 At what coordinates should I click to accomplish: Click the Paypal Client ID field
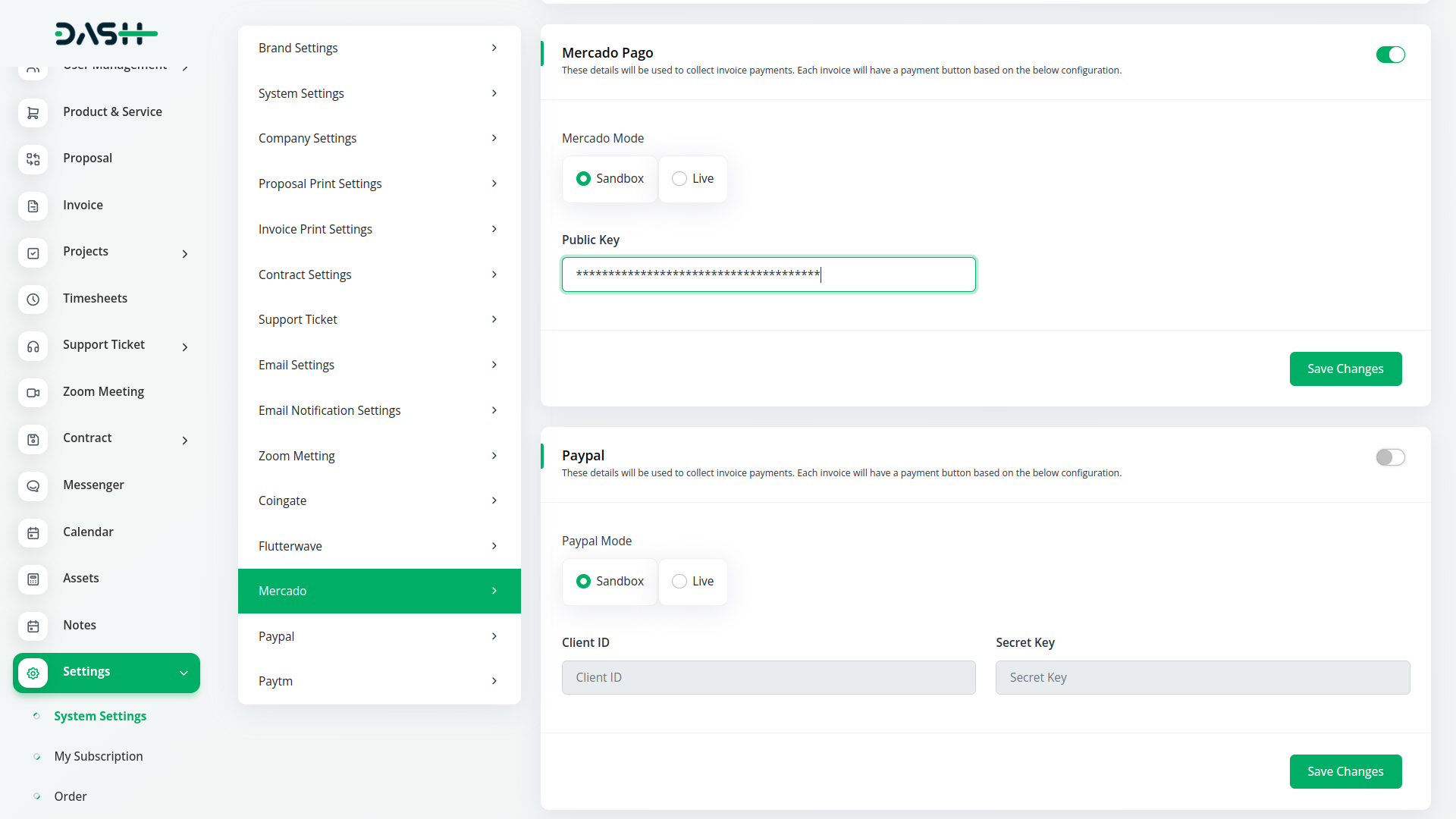pyautogui.click(x=768, y=677)
